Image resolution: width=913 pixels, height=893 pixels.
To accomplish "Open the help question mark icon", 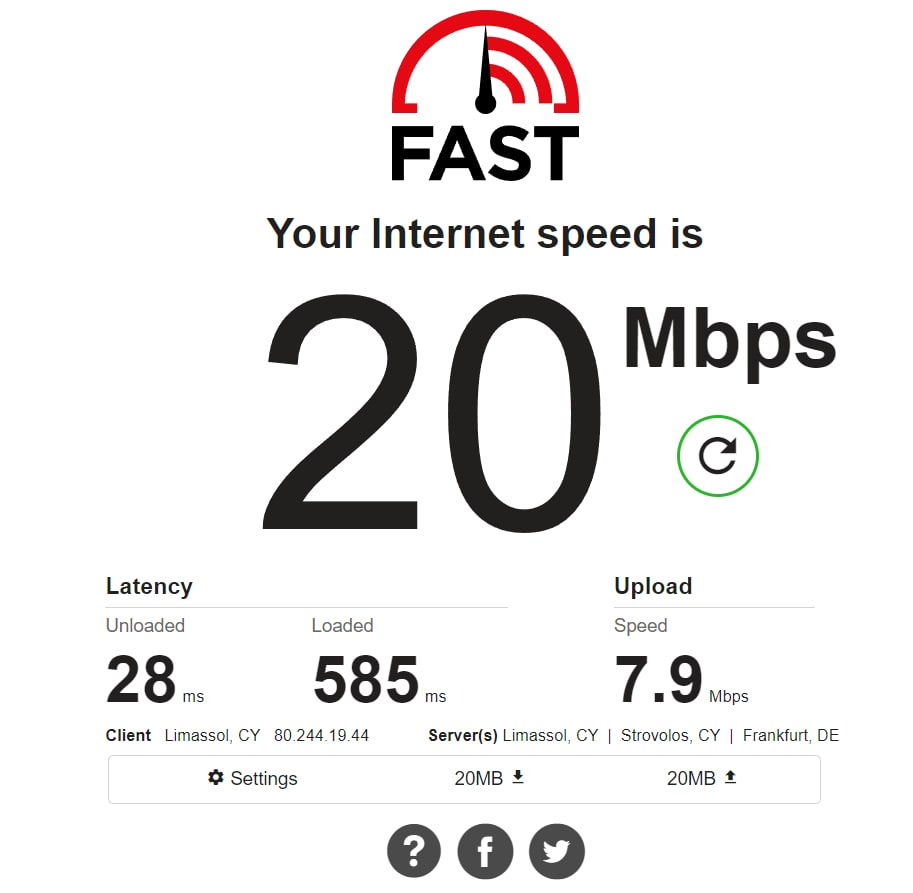I will (414, 851).
